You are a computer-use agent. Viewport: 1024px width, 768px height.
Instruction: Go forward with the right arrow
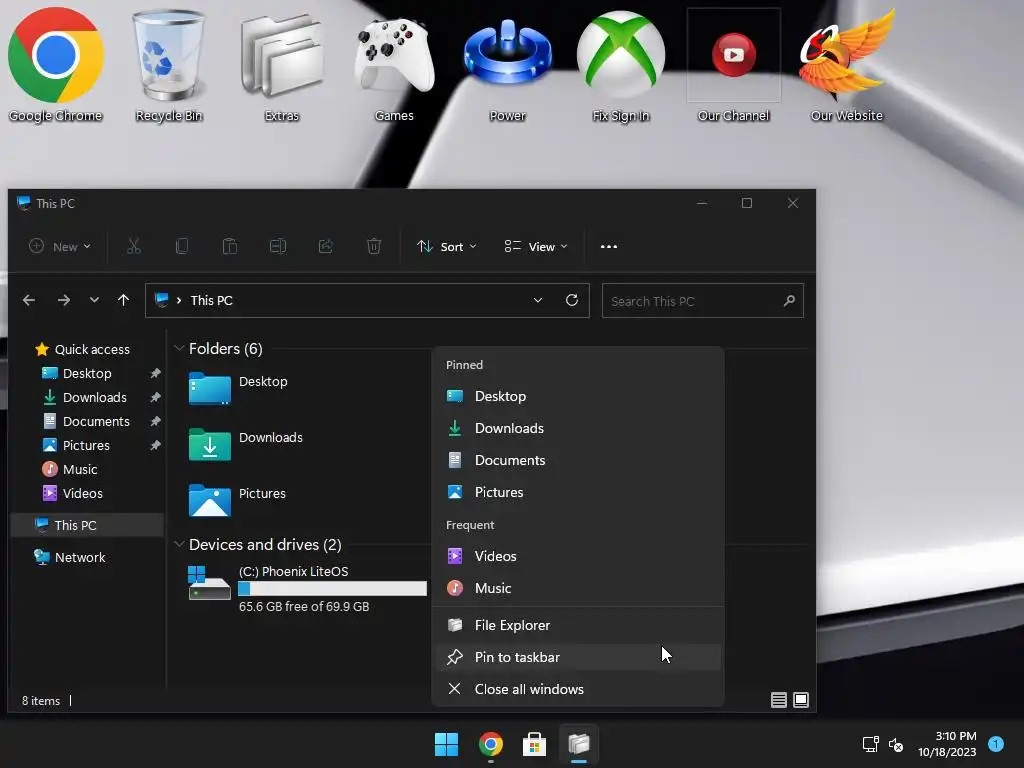(x=64, y=300)
